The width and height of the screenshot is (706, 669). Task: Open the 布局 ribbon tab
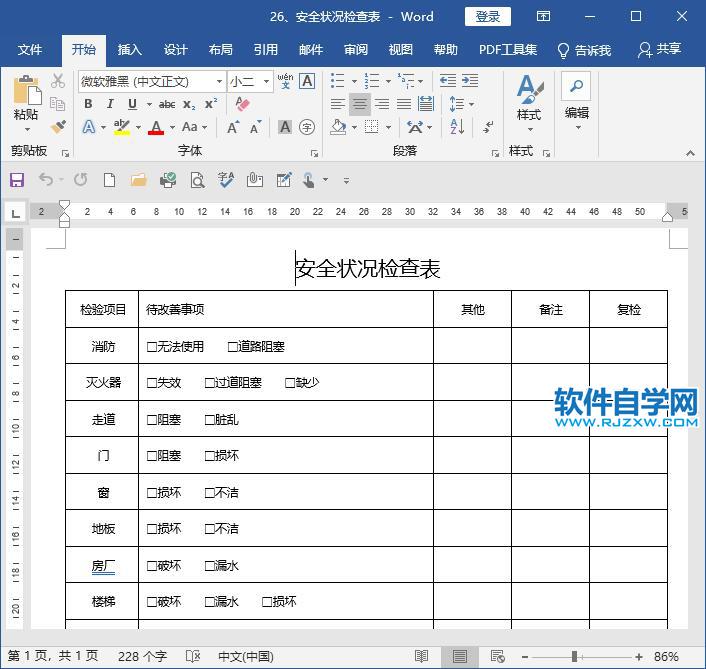pos(221,50)
